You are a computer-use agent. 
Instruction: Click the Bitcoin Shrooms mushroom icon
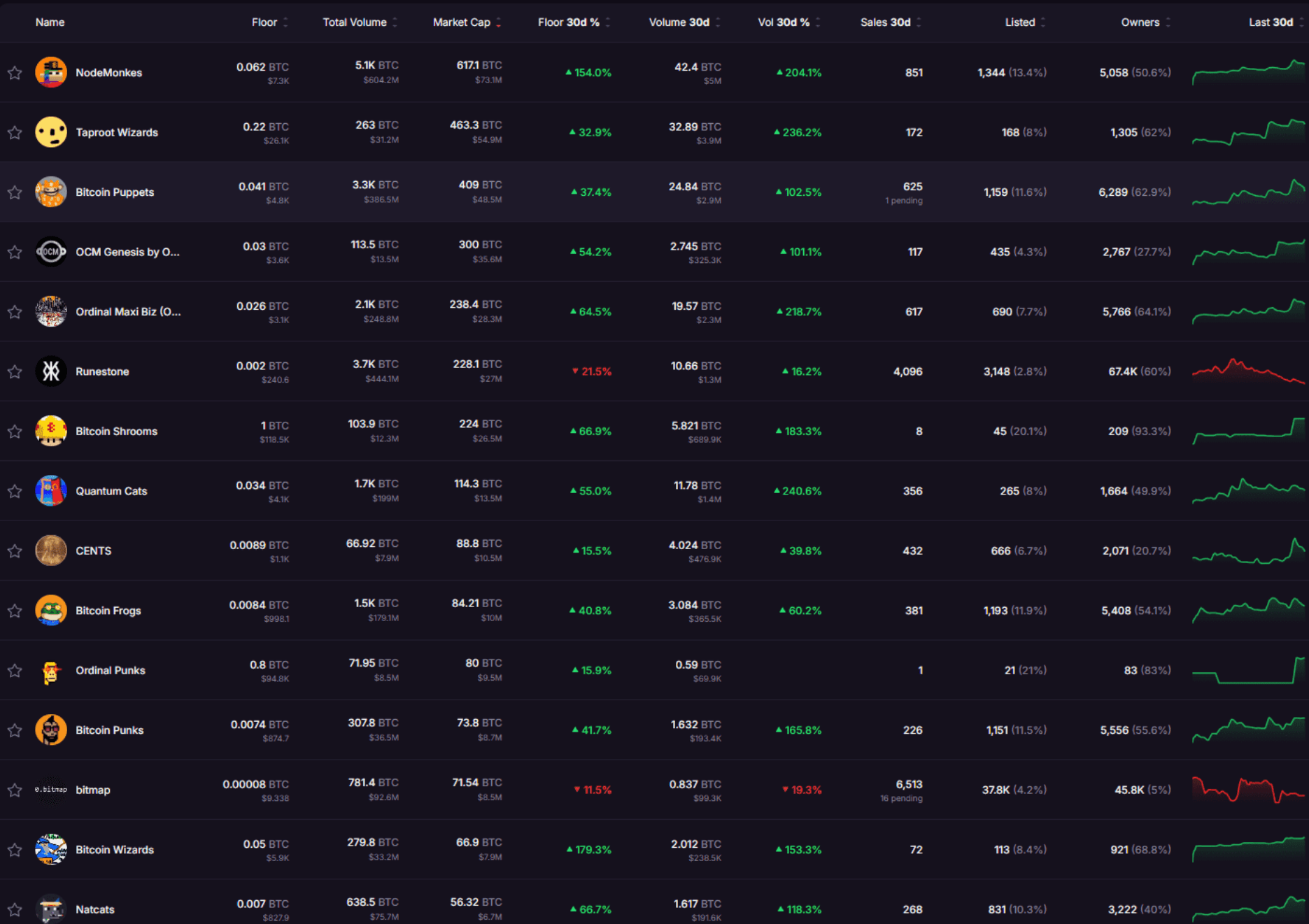pos(51,431)
